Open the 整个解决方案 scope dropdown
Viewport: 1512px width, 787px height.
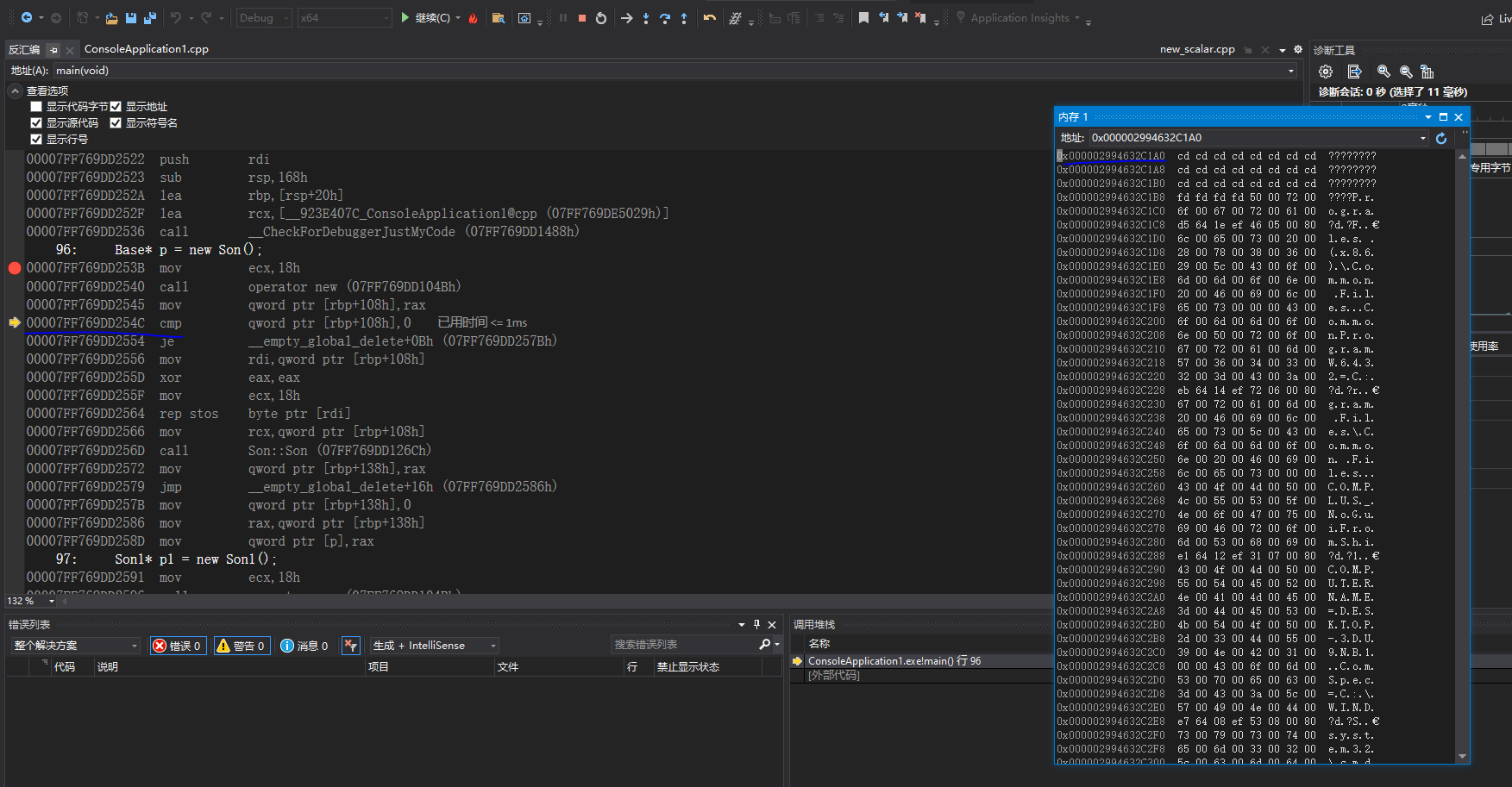click(75, 646)
